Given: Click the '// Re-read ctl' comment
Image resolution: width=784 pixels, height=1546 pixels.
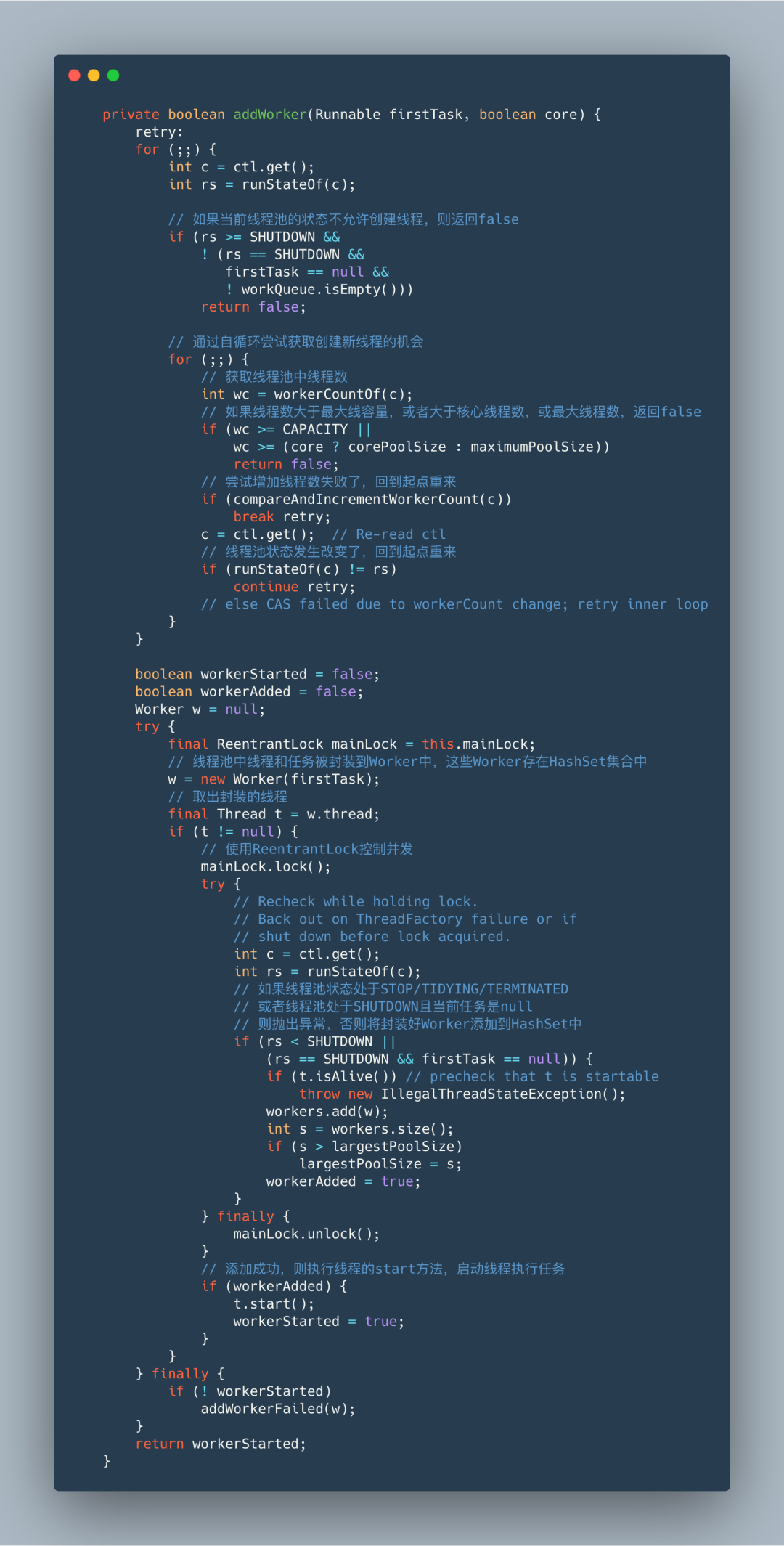Looking at the screenshot, I should click(x=389, y=534).
